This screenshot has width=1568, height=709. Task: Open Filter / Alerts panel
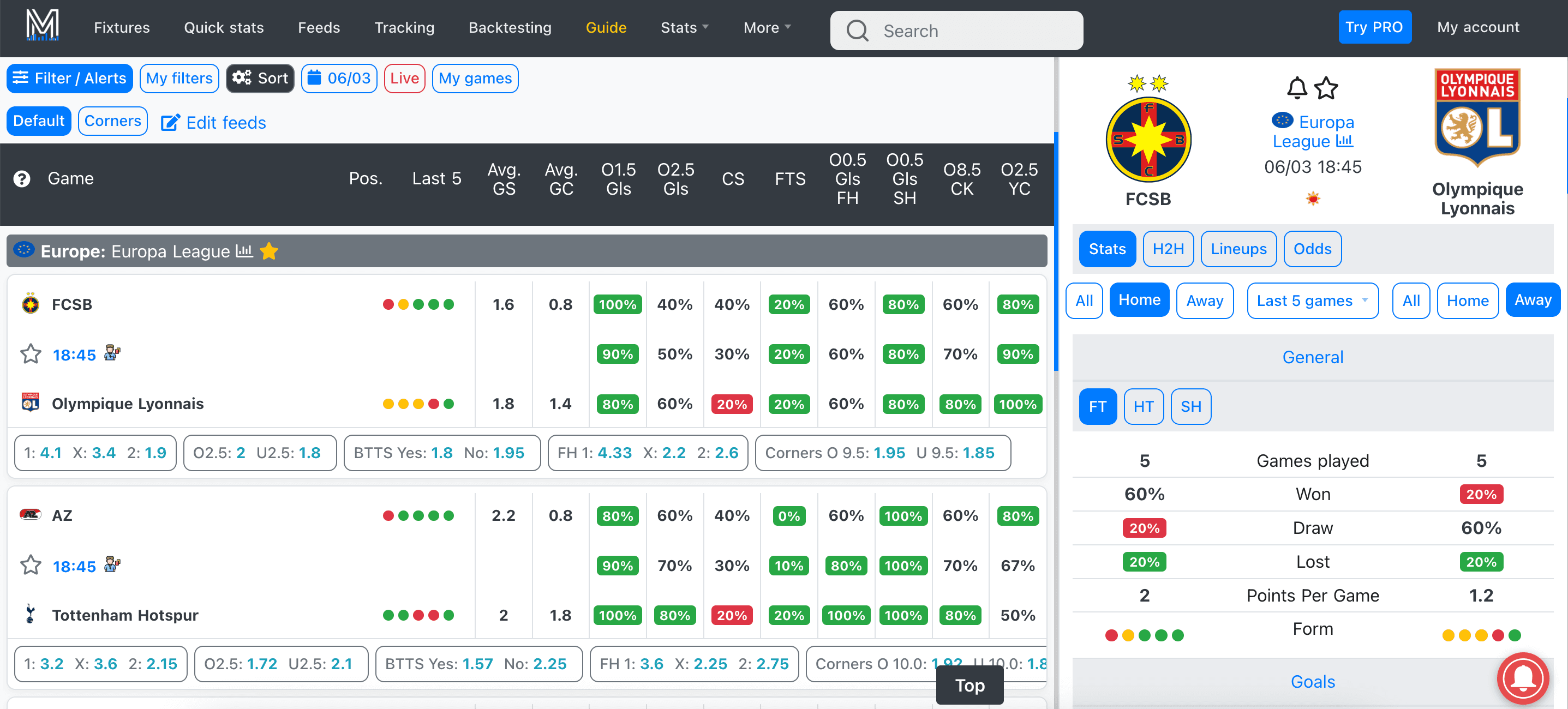coord(69,79)
